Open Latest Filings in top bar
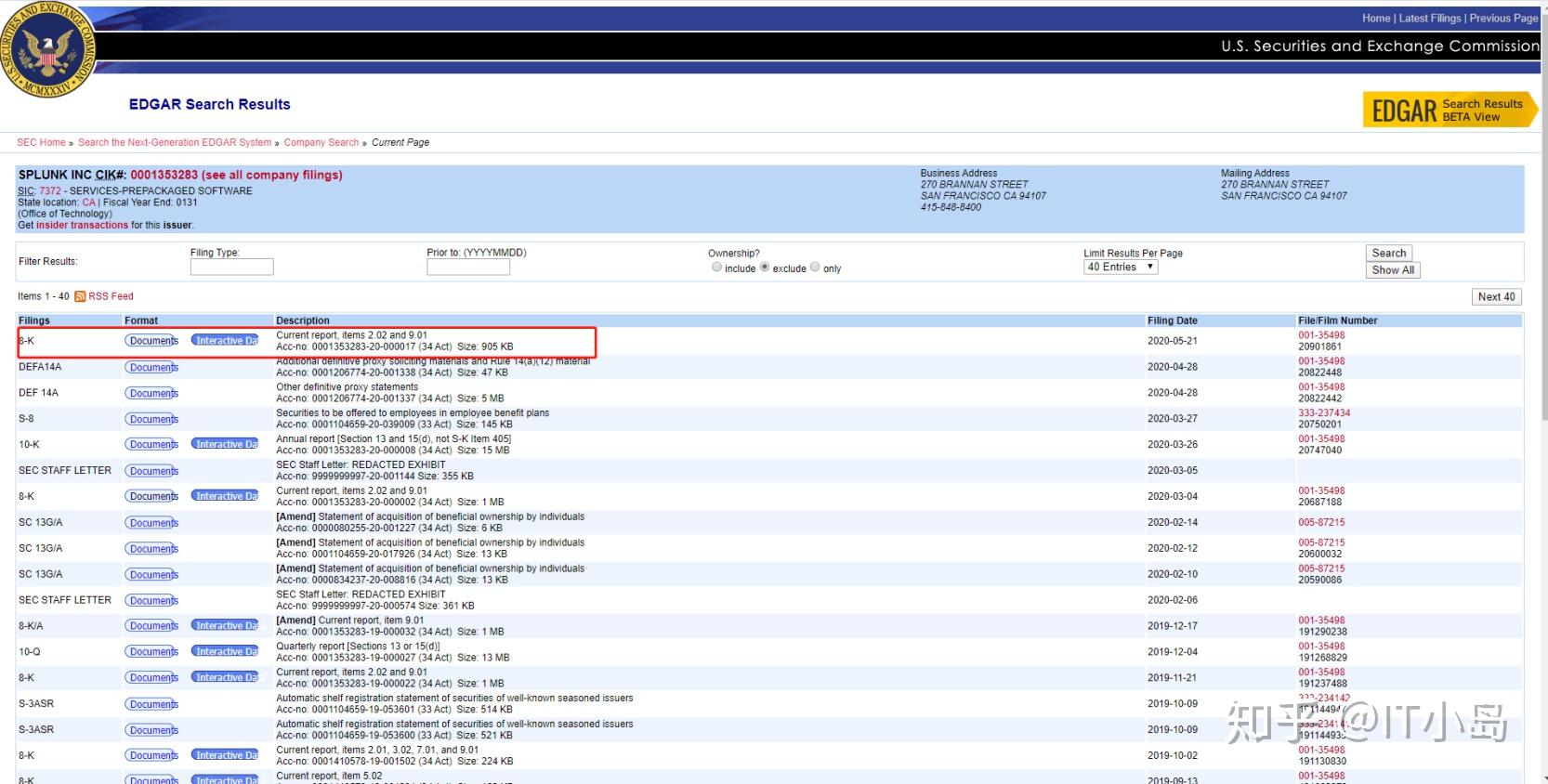The width and height of the screenshot is (1548, 784). click(1430, 19)
